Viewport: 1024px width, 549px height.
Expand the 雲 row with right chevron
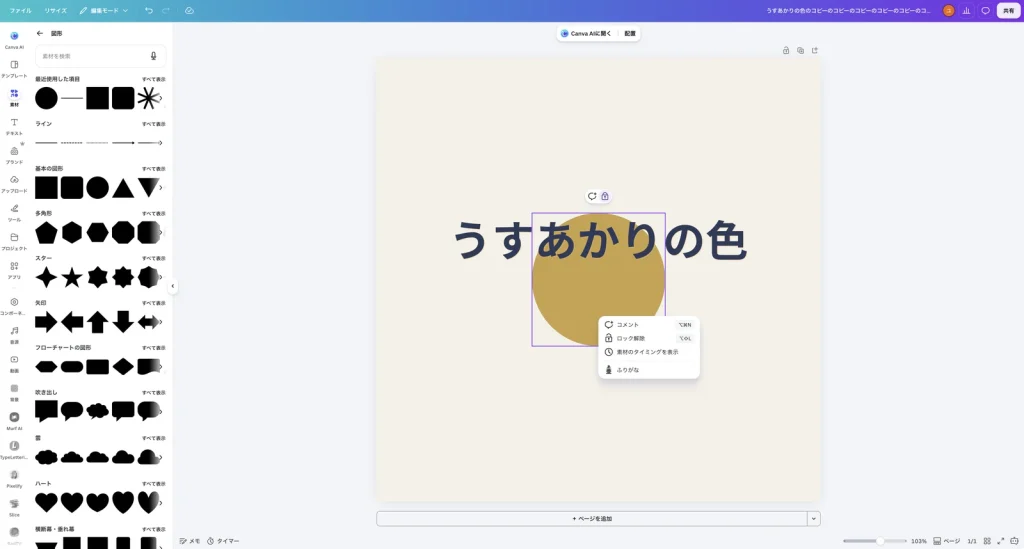point(161,457)
